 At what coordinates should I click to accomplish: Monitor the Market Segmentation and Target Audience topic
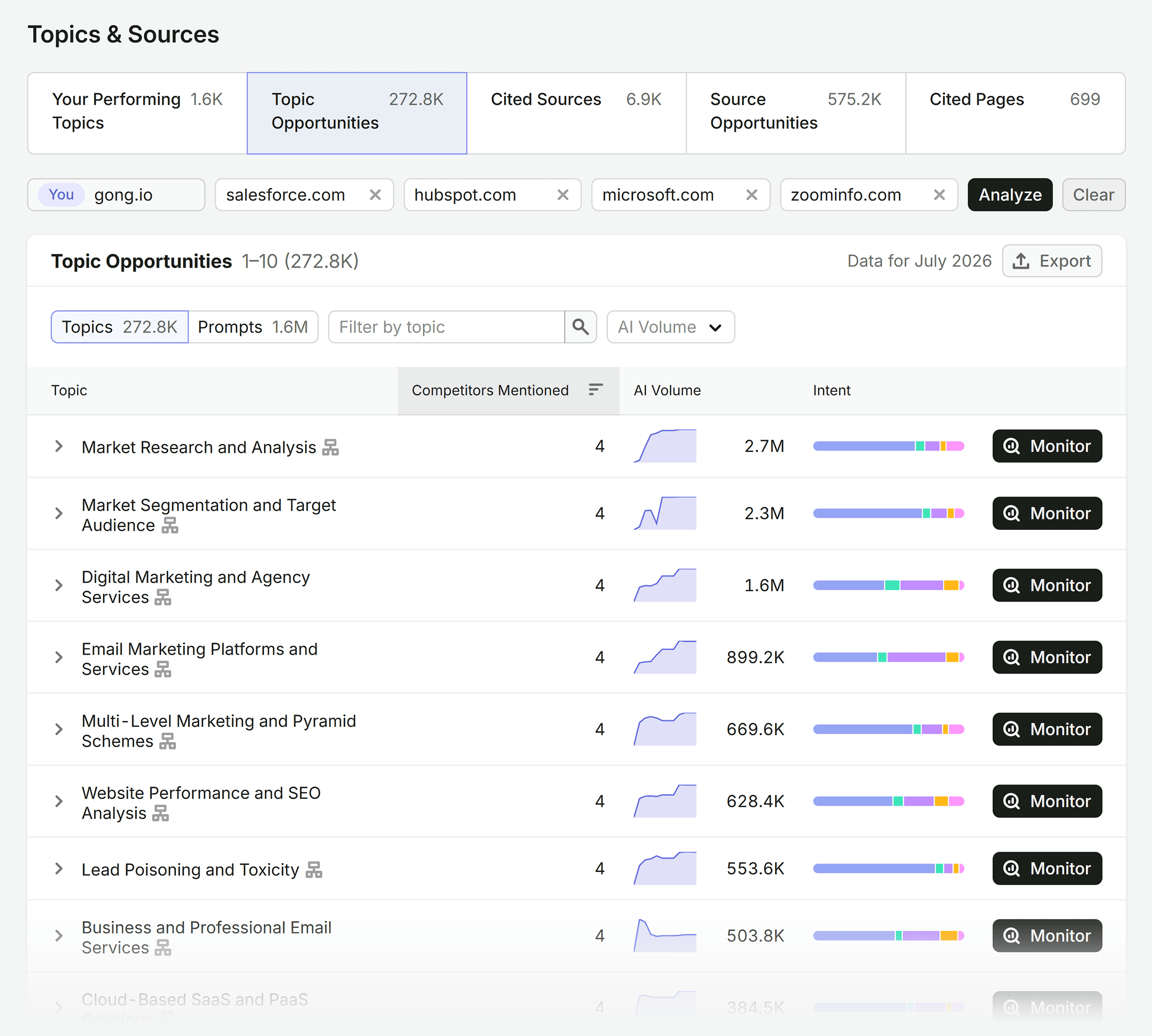pos(1046,513)
